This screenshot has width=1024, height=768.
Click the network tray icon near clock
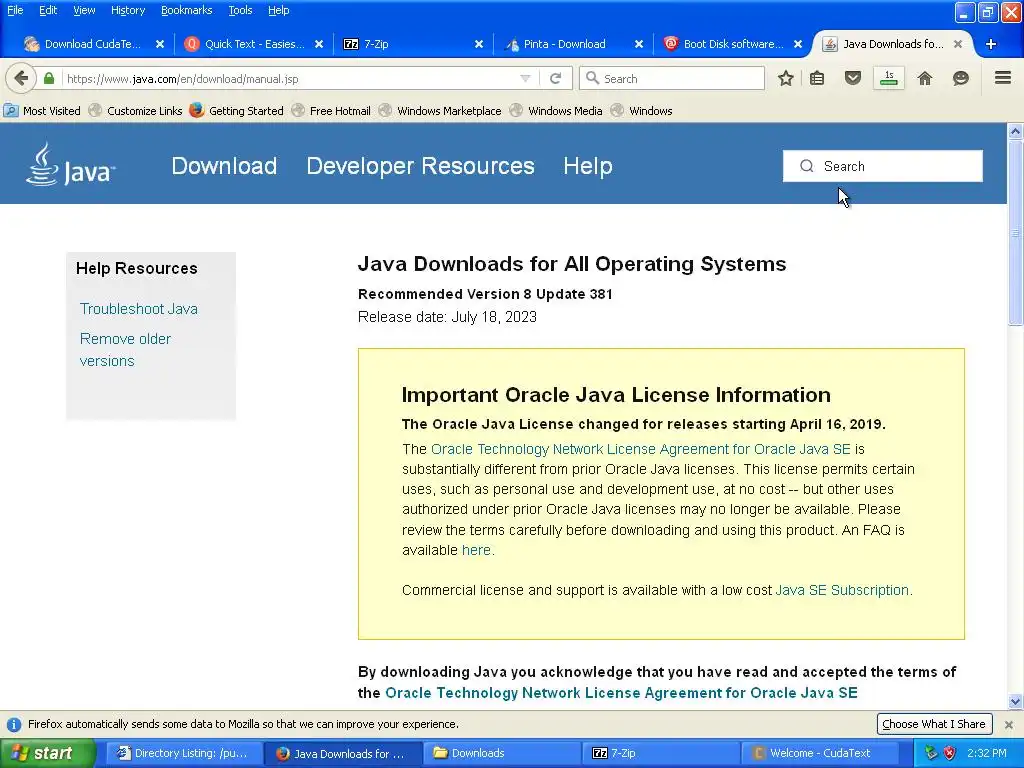point(931,753)
